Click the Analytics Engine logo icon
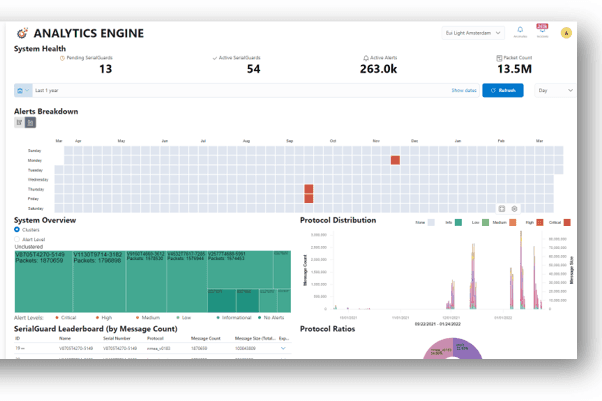The image size is (602, 401). coord(23,34)
